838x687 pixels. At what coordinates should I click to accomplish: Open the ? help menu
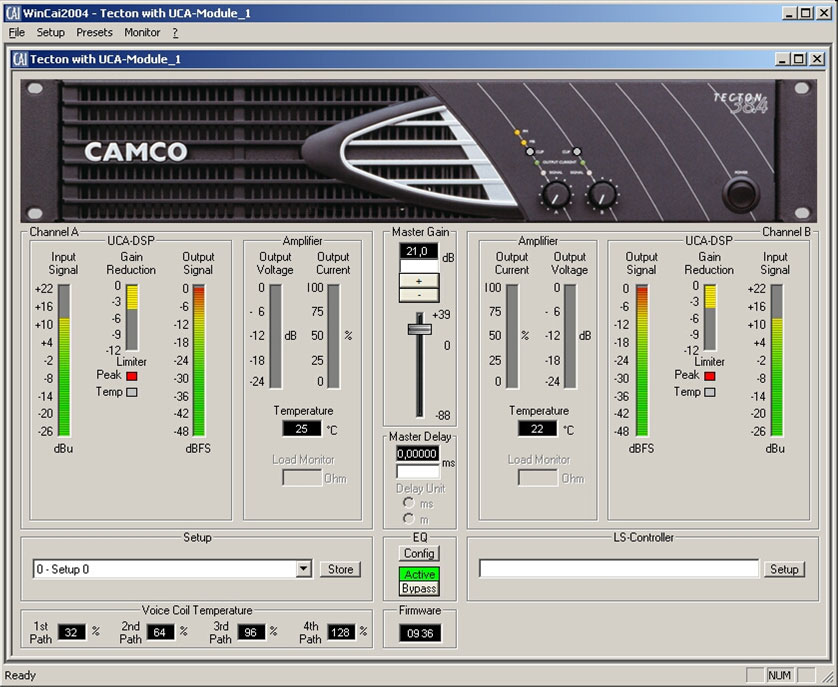pyautogui.click(x=175, y=33)
